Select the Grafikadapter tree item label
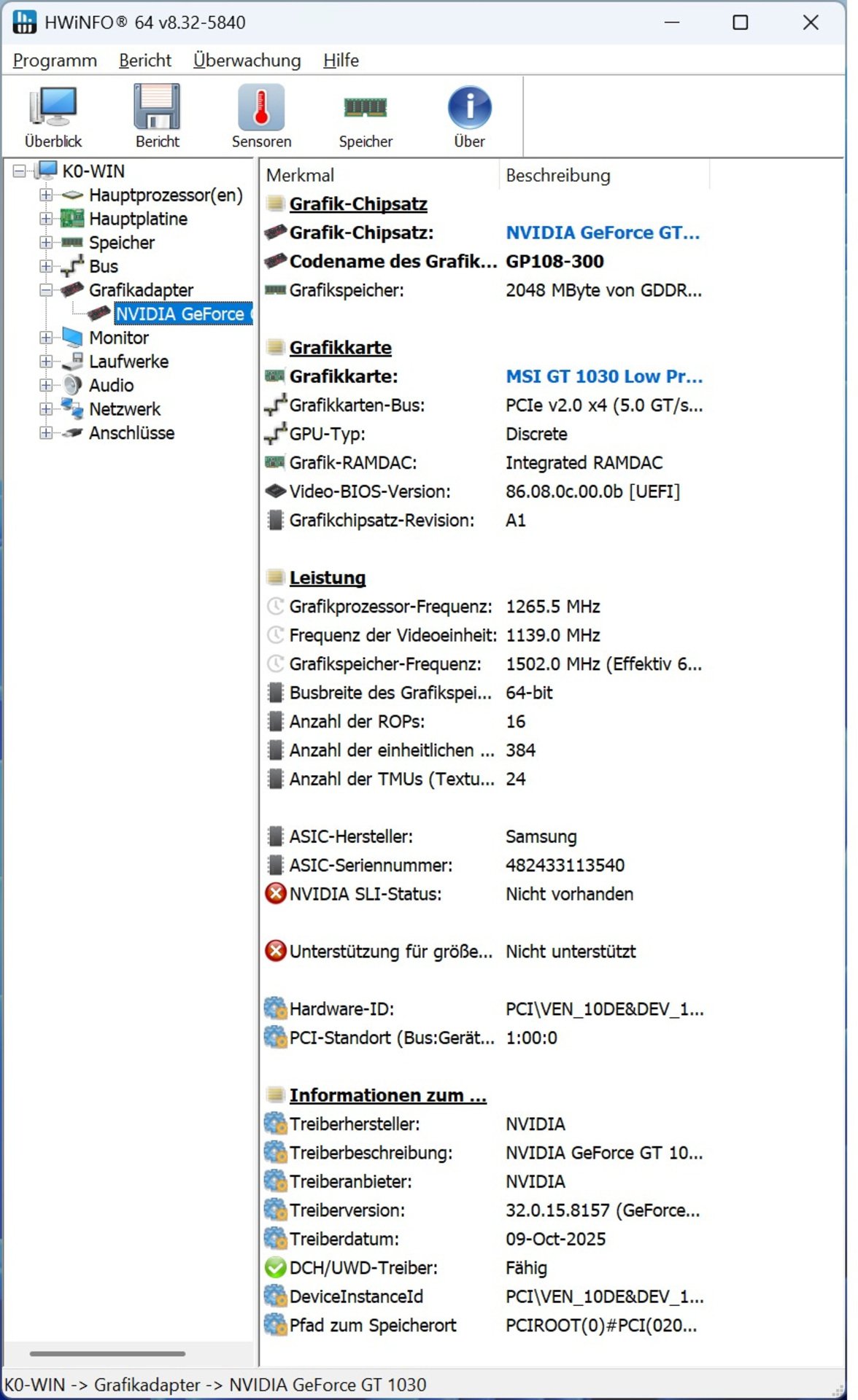This screenshot has width=858, height=1400. [141, 290]
